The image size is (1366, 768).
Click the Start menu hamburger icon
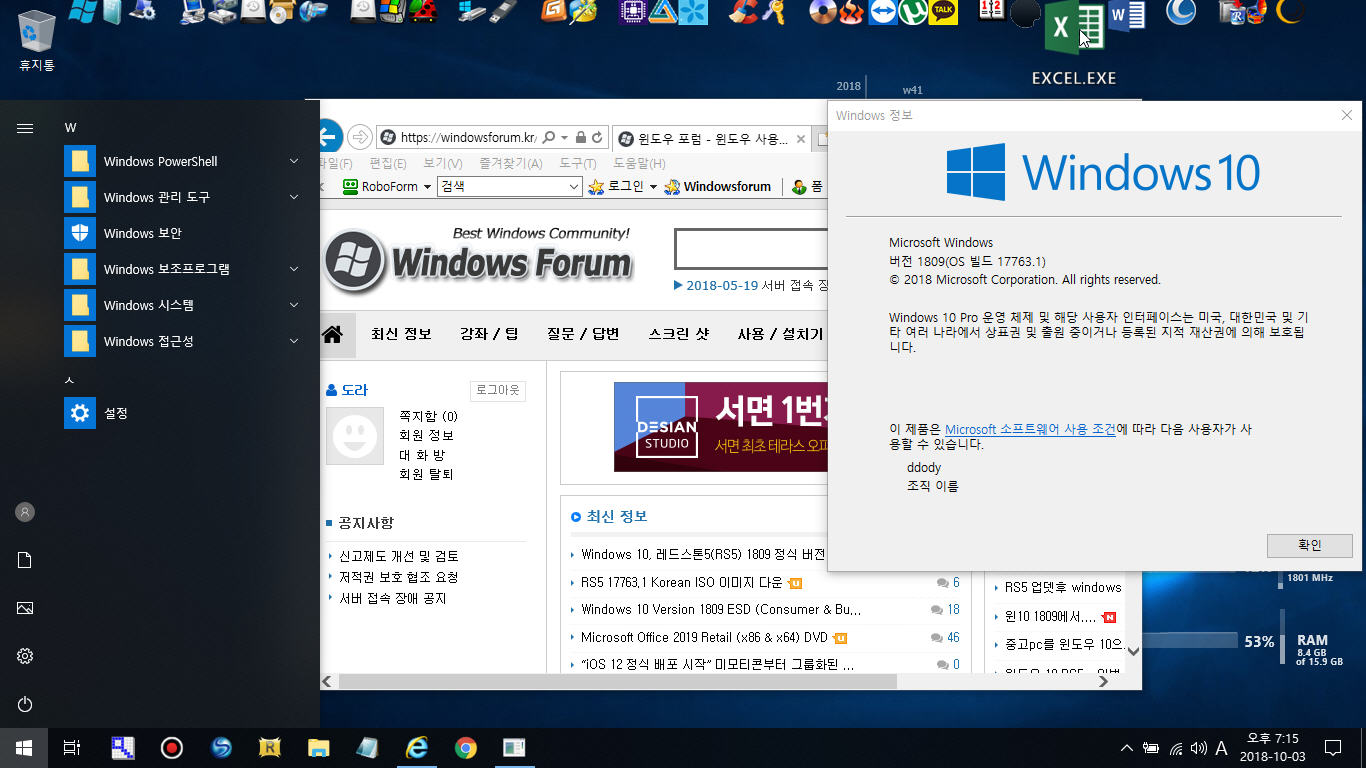click(25, 128)
